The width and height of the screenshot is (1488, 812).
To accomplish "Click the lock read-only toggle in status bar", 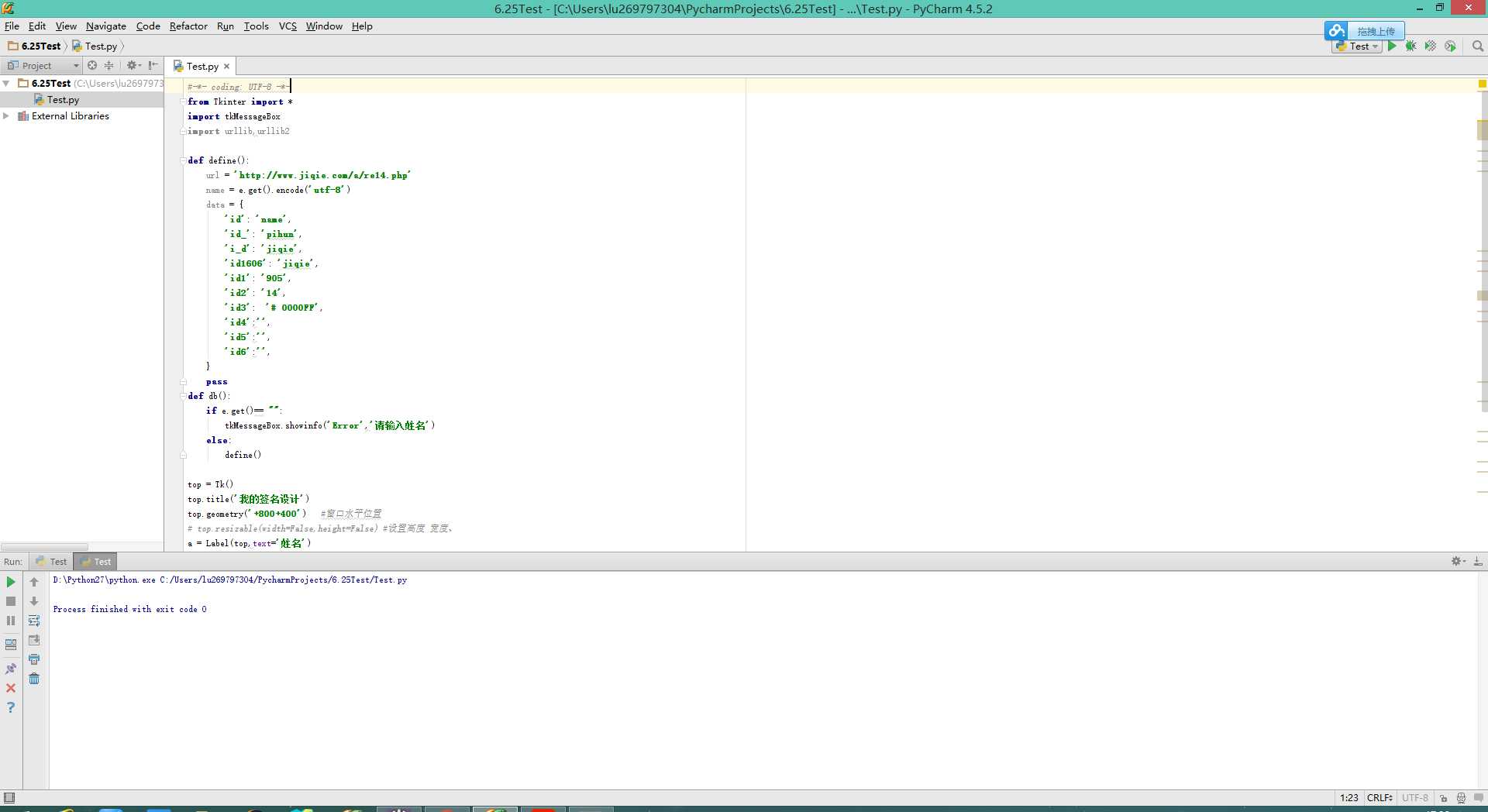I will click(x=1443, y=797).
